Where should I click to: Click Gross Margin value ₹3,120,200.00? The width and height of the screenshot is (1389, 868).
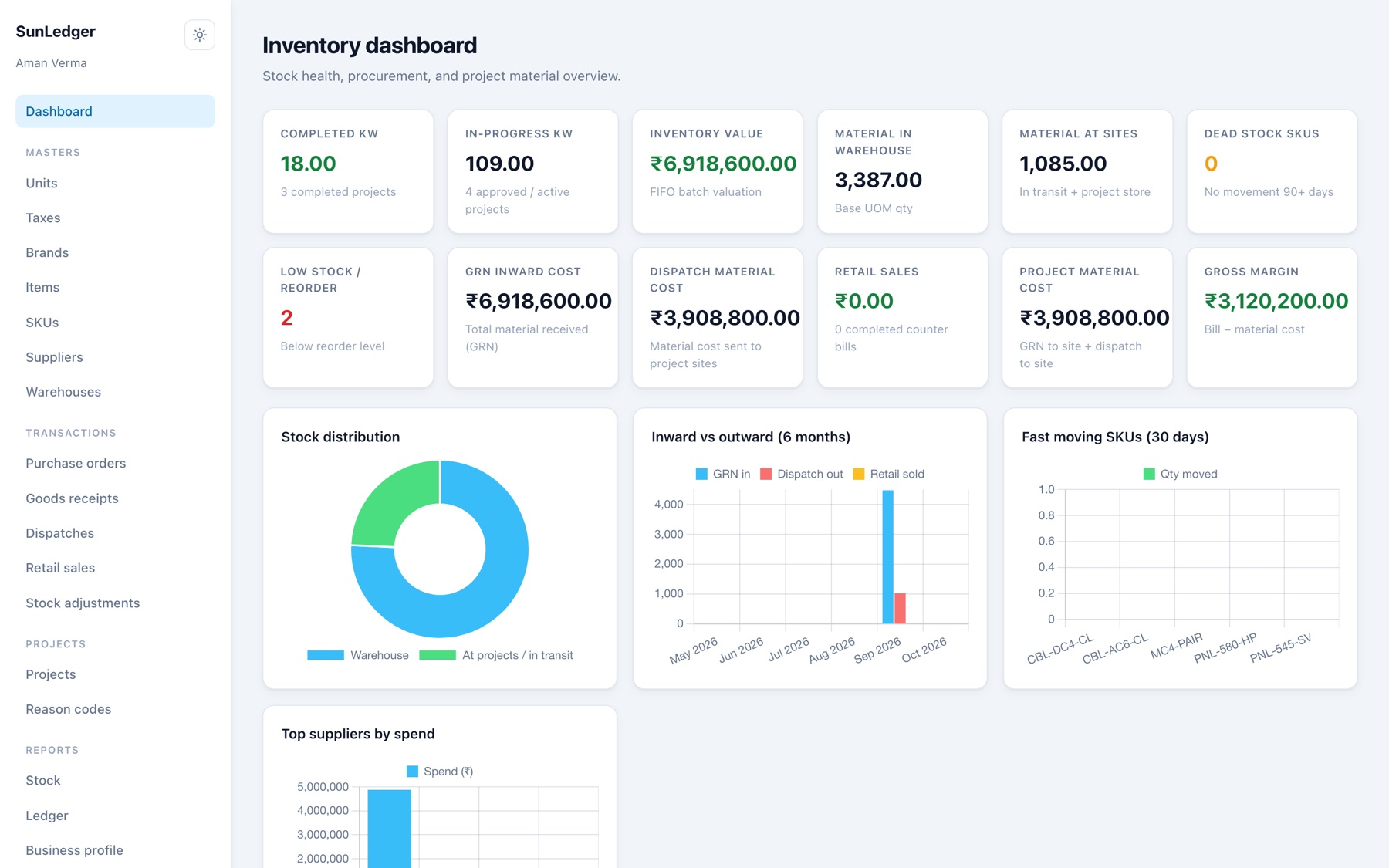1276,301
